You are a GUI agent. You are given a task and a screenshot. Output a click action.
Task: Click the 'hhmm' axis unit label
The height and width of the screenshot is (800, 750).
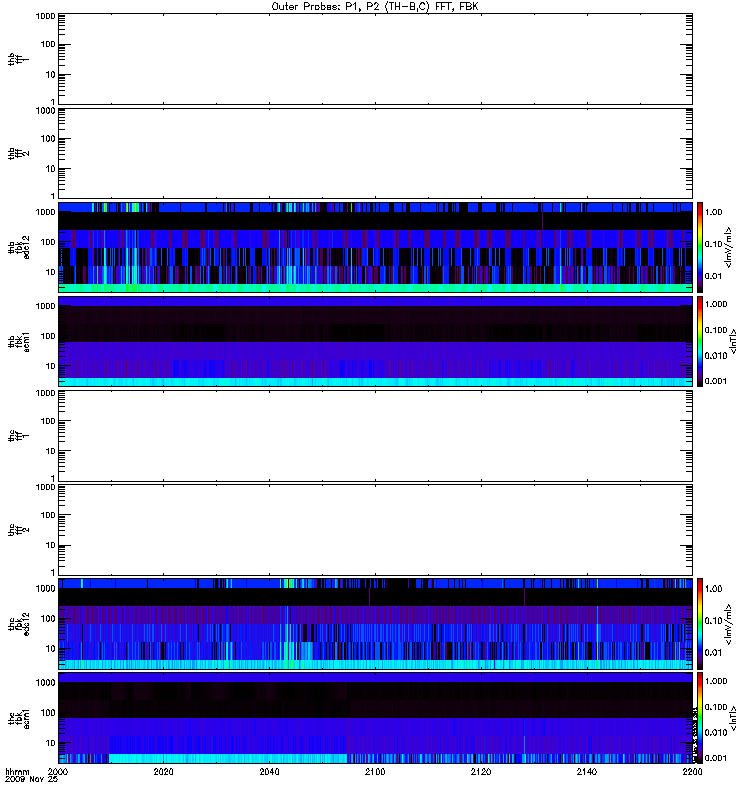click(17, 771)
